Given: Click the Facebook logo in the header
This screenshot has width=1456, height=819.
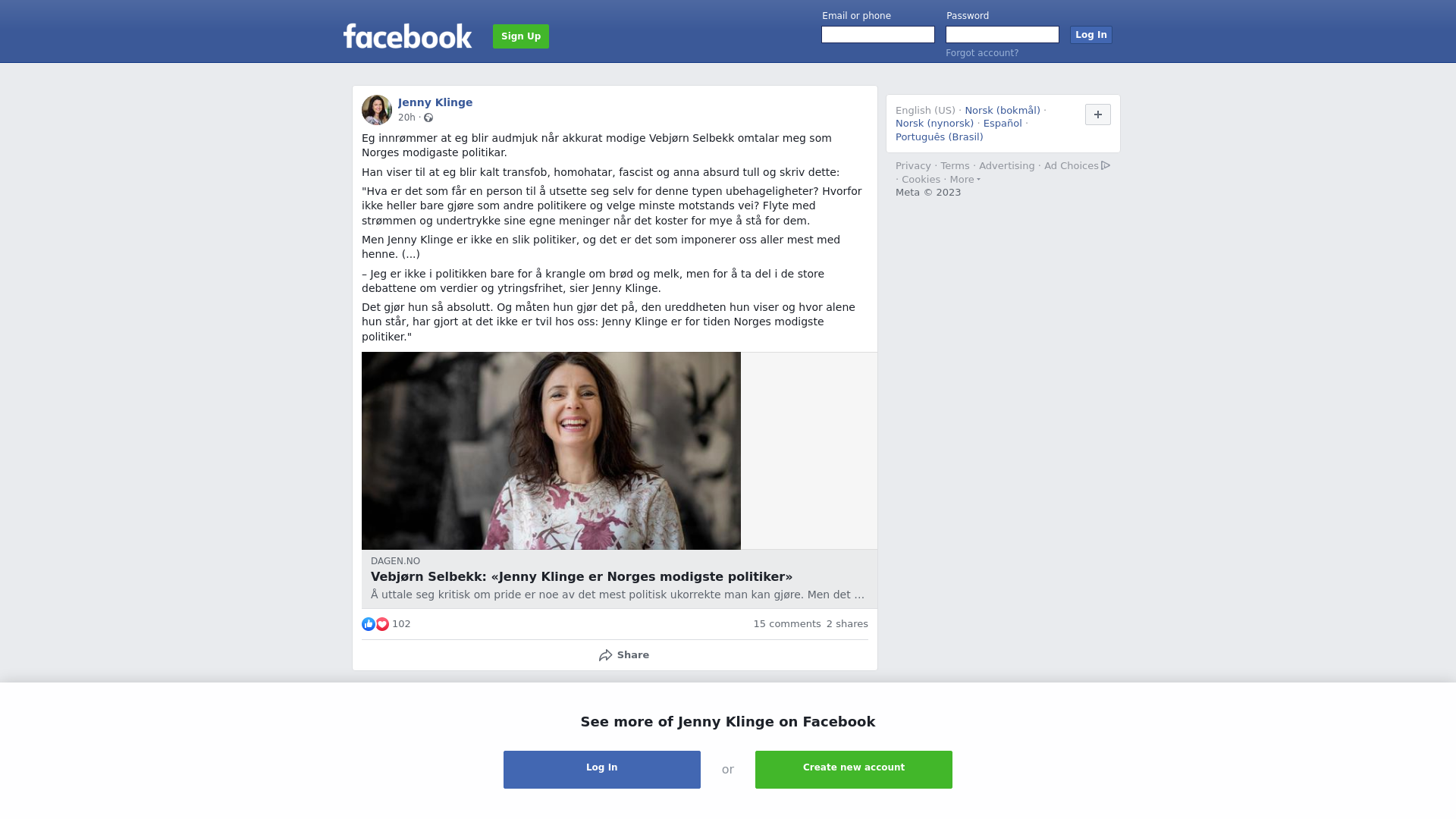Looking at the screenshot, I should pyautogui.click(x=407, y=36).
